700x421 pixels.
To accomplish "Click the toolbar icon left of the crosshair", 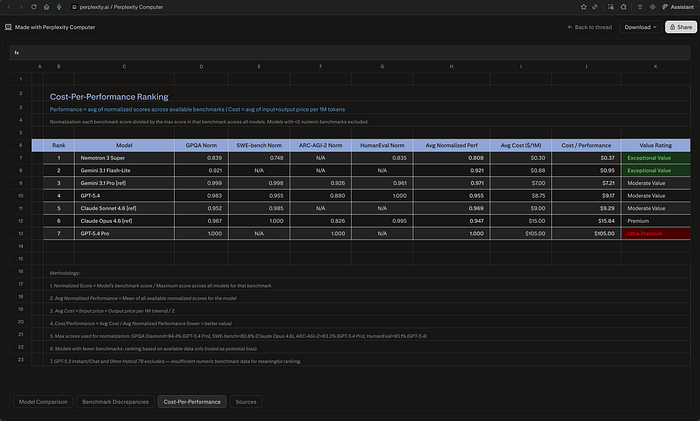I will [640, 7].
